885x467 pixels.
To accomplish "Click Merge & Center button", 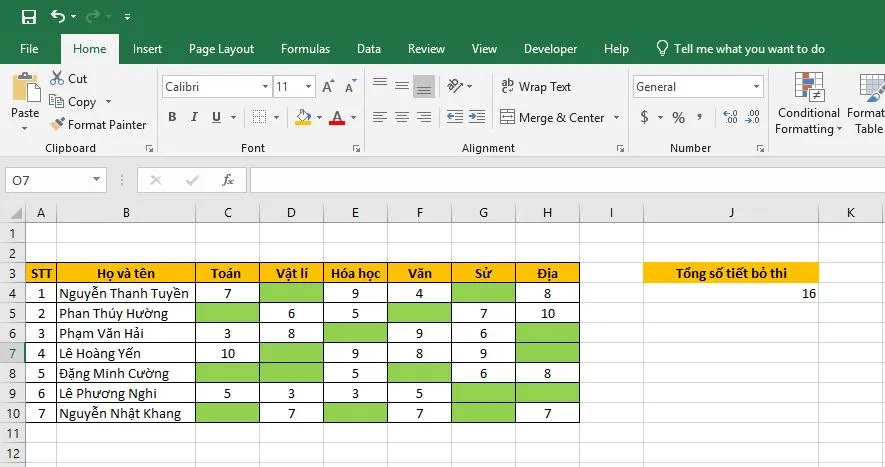I will (552, 117).
